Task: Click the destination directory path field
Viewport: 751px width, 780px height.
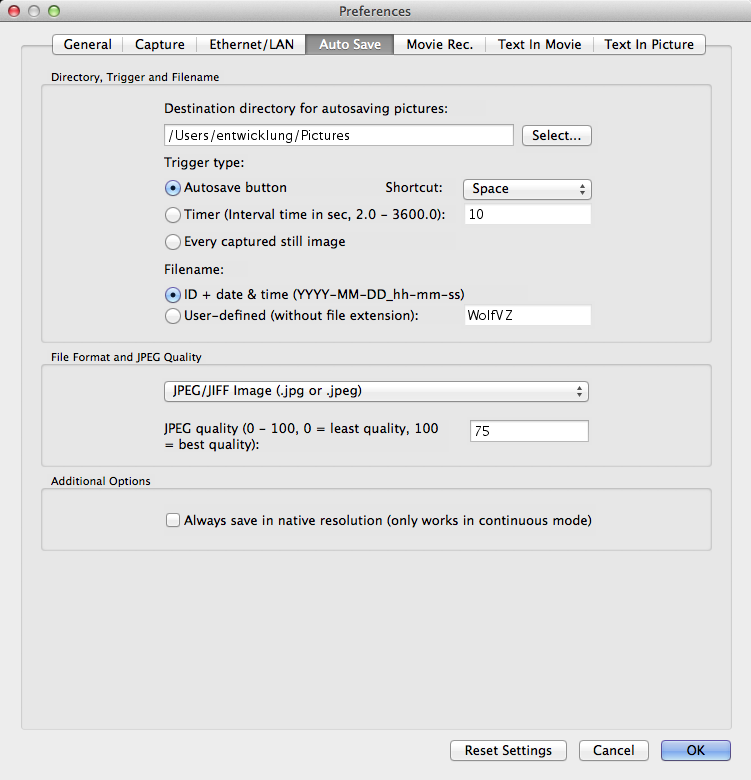Action: 338,135
